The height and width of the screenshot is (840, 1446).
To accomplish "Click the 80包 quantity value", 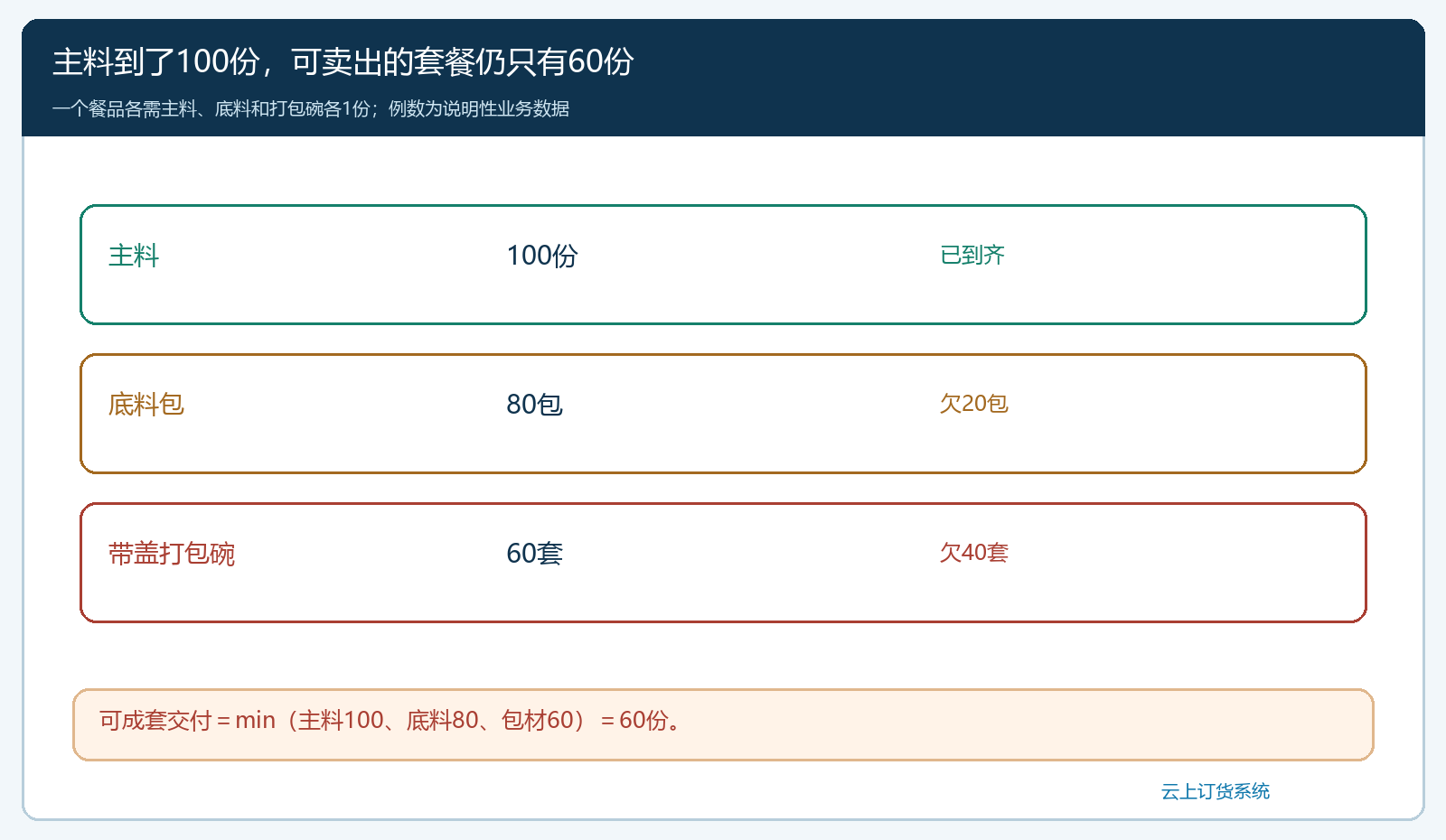I will point(535,404).
